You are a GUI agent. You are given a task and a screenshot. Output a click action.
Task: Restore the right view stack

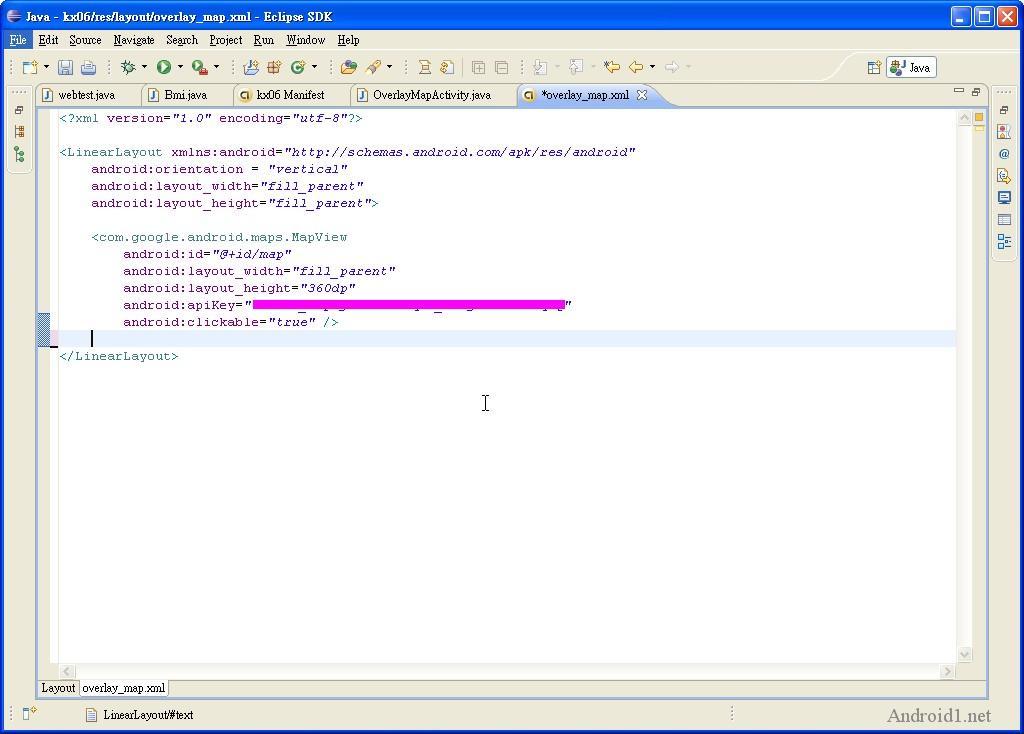click(x=1004, y=110)
